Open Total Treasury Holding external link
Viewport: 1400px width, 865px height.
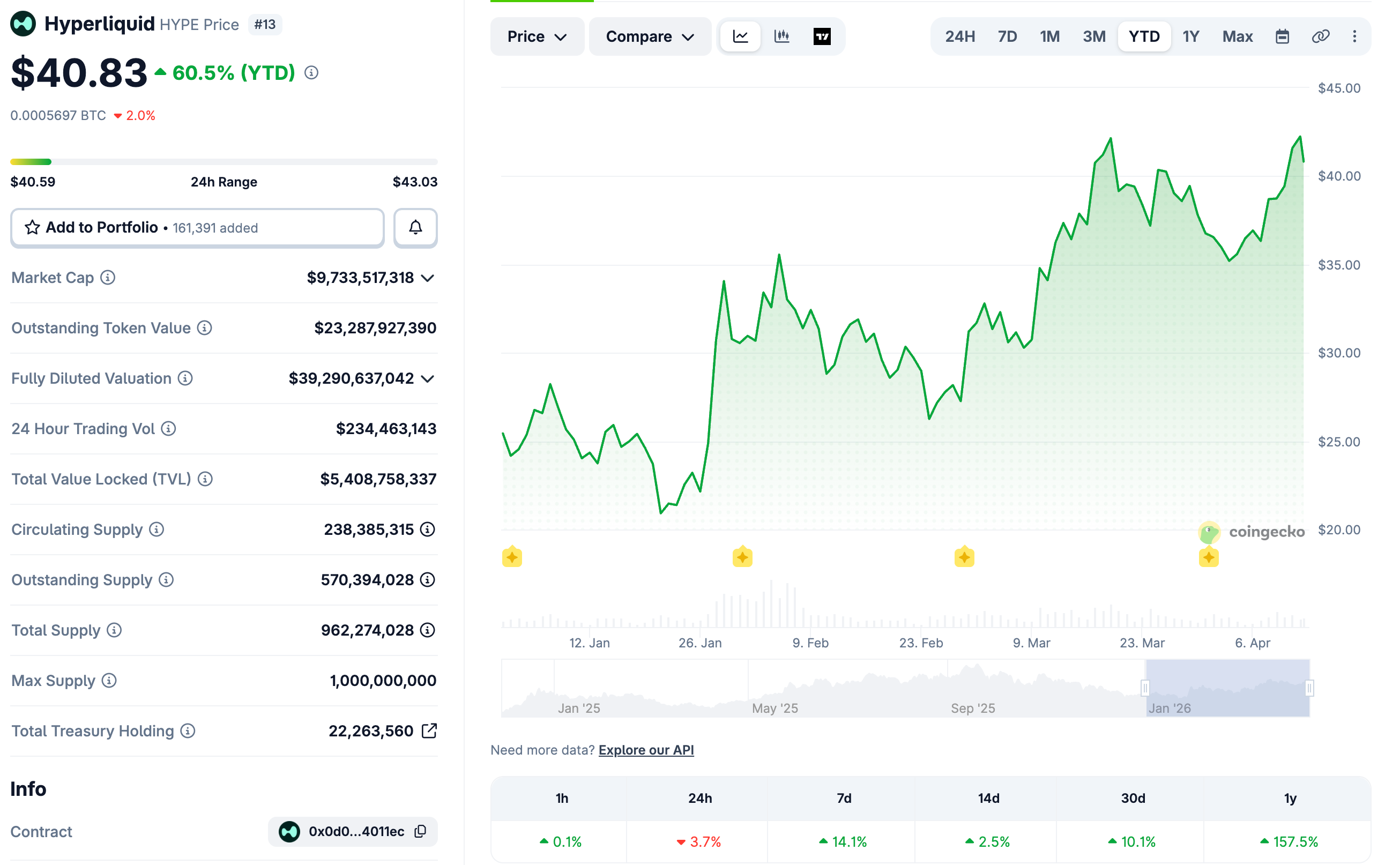click(429, 730)
